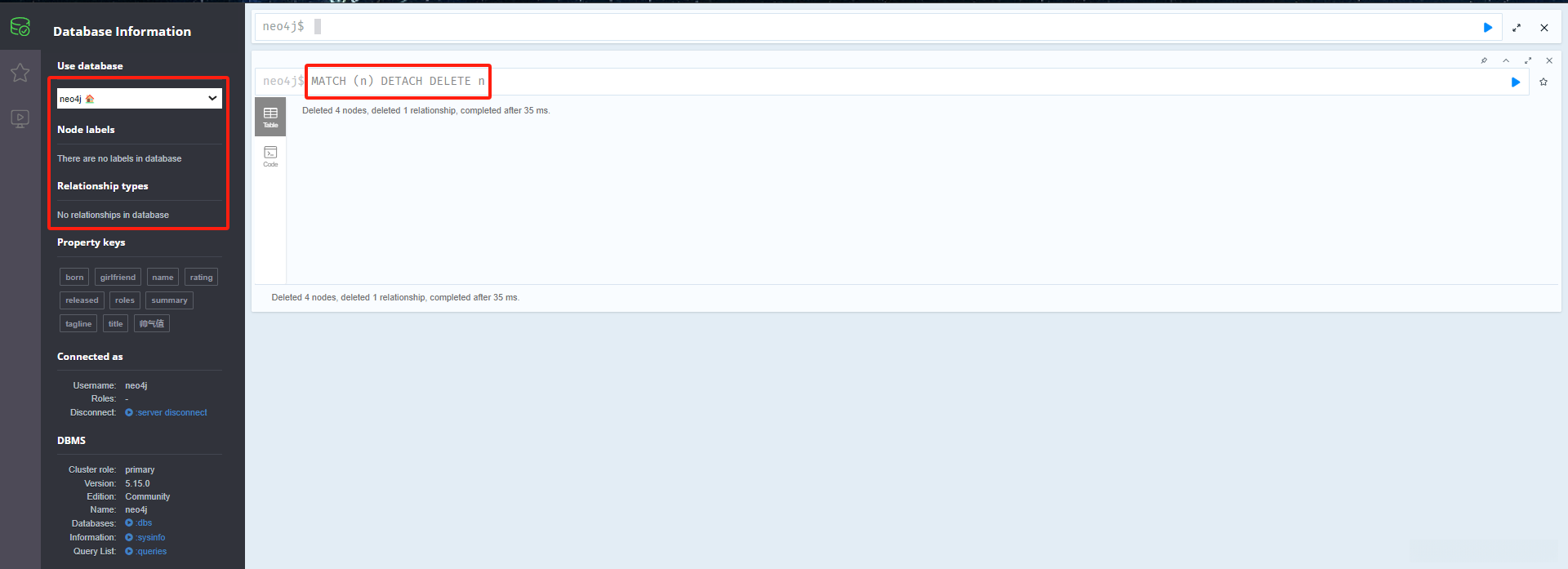Expand result frame to fullscreen
The height and width of the screenshot is (569, 1568).
click(1528, 60)
